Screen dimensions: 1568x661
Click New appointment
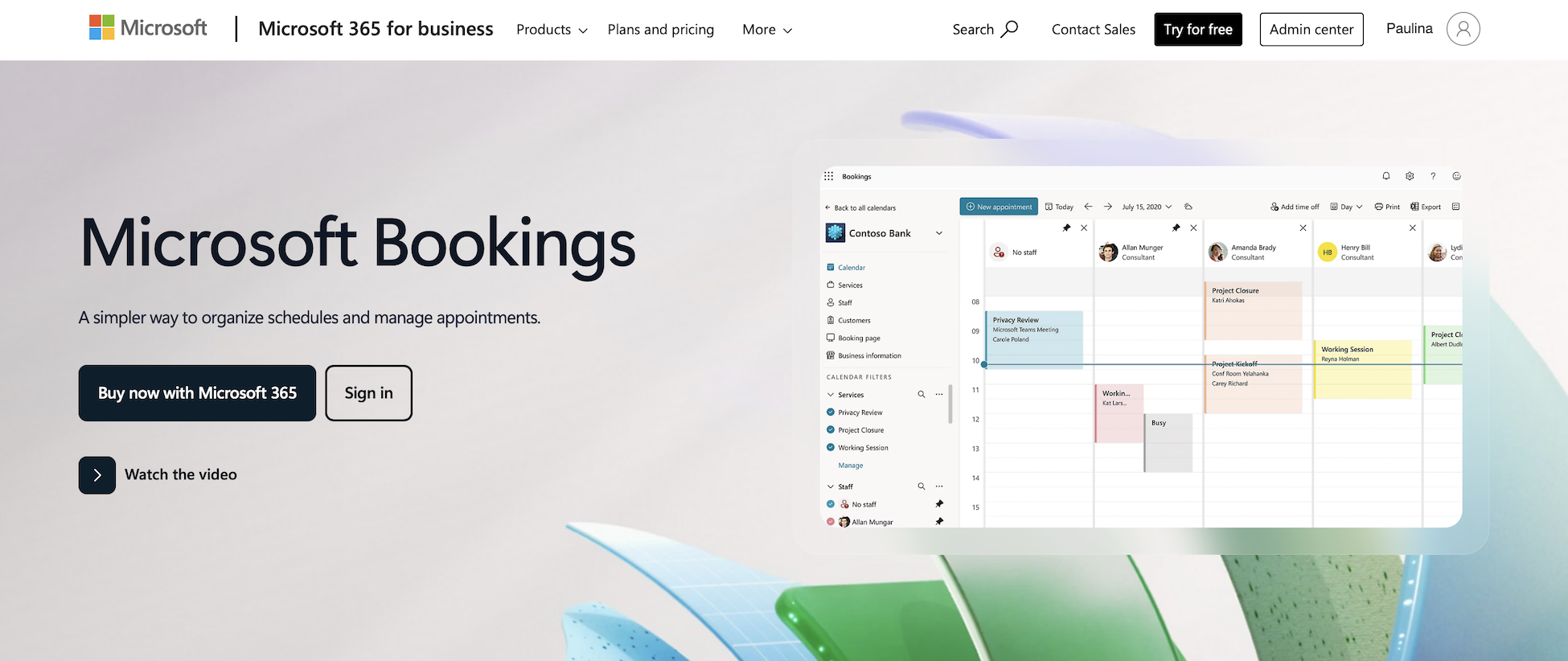point(999,207)
